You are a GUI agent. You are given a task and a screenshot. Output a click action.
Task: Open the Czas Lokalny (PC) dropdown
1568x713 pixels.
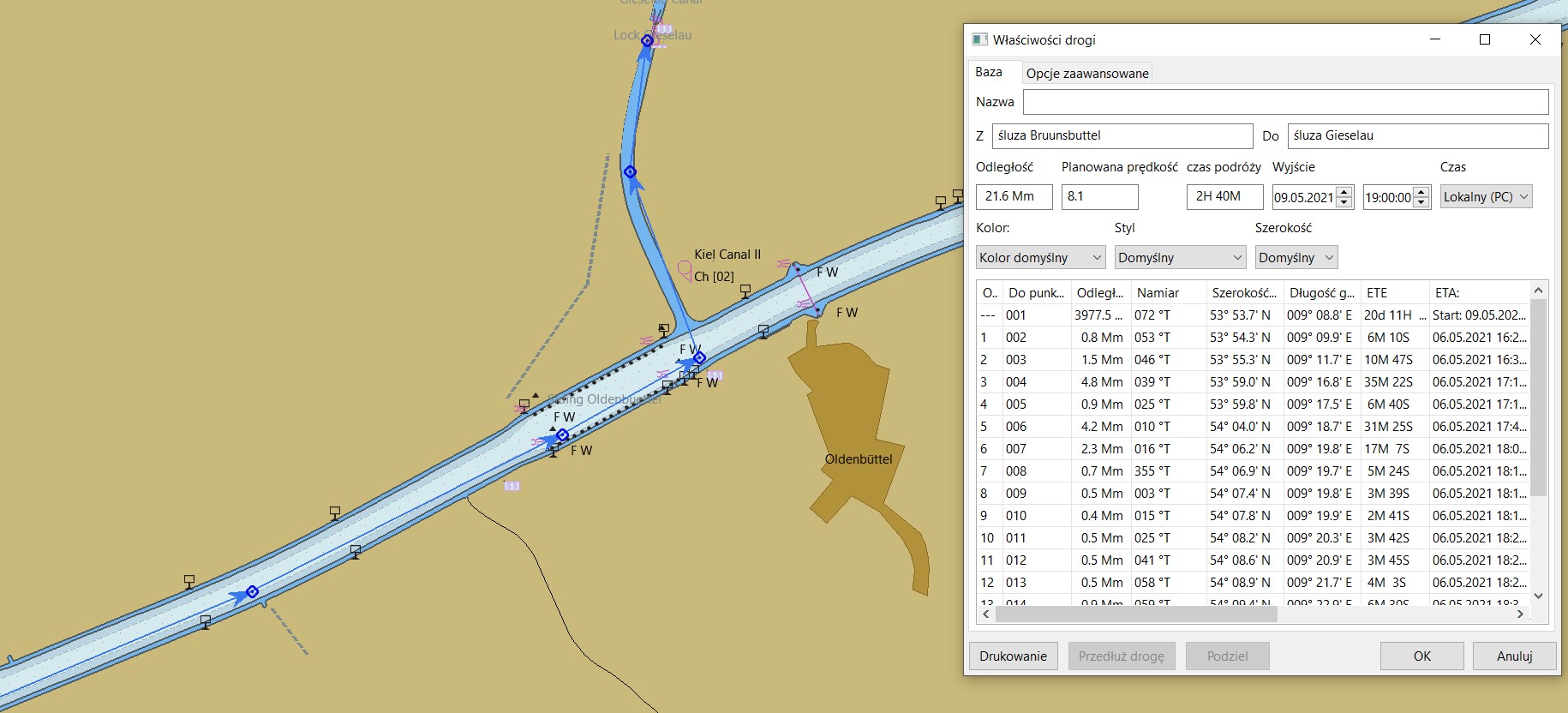pos(1485,197)
